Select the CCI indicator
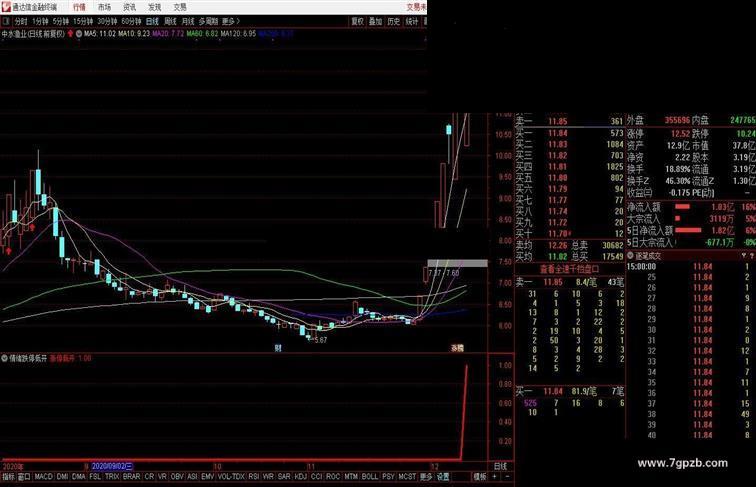This screenshot has height=487, width=756. tap(316, 477)
